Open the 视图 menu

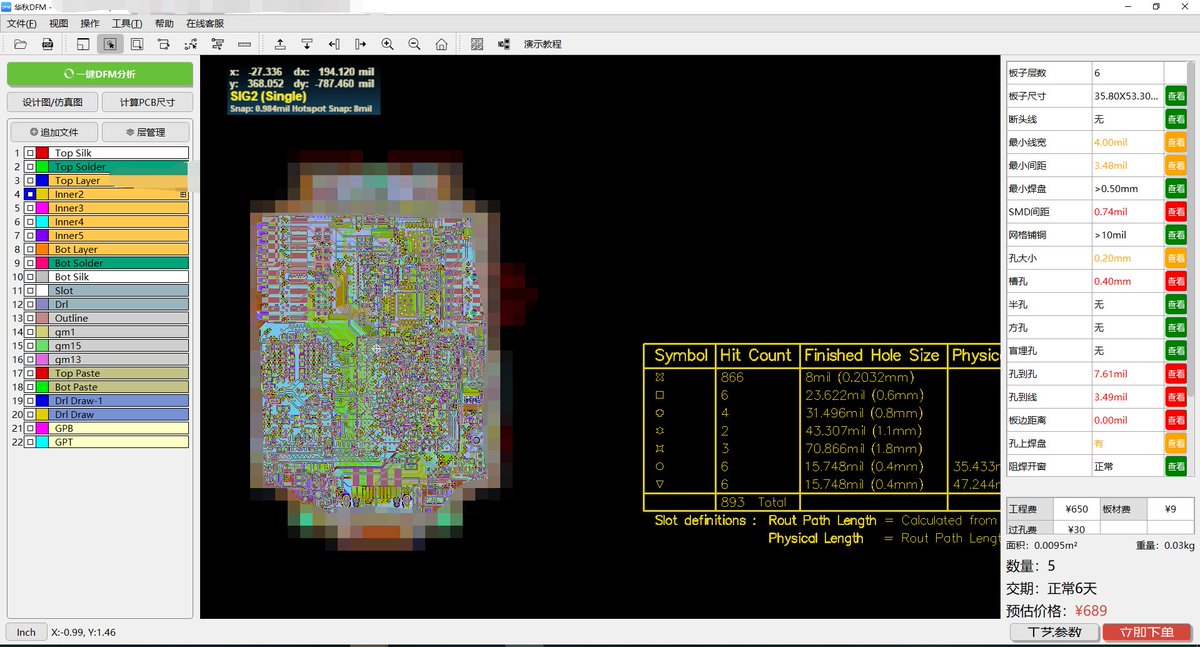click(59, 23)
